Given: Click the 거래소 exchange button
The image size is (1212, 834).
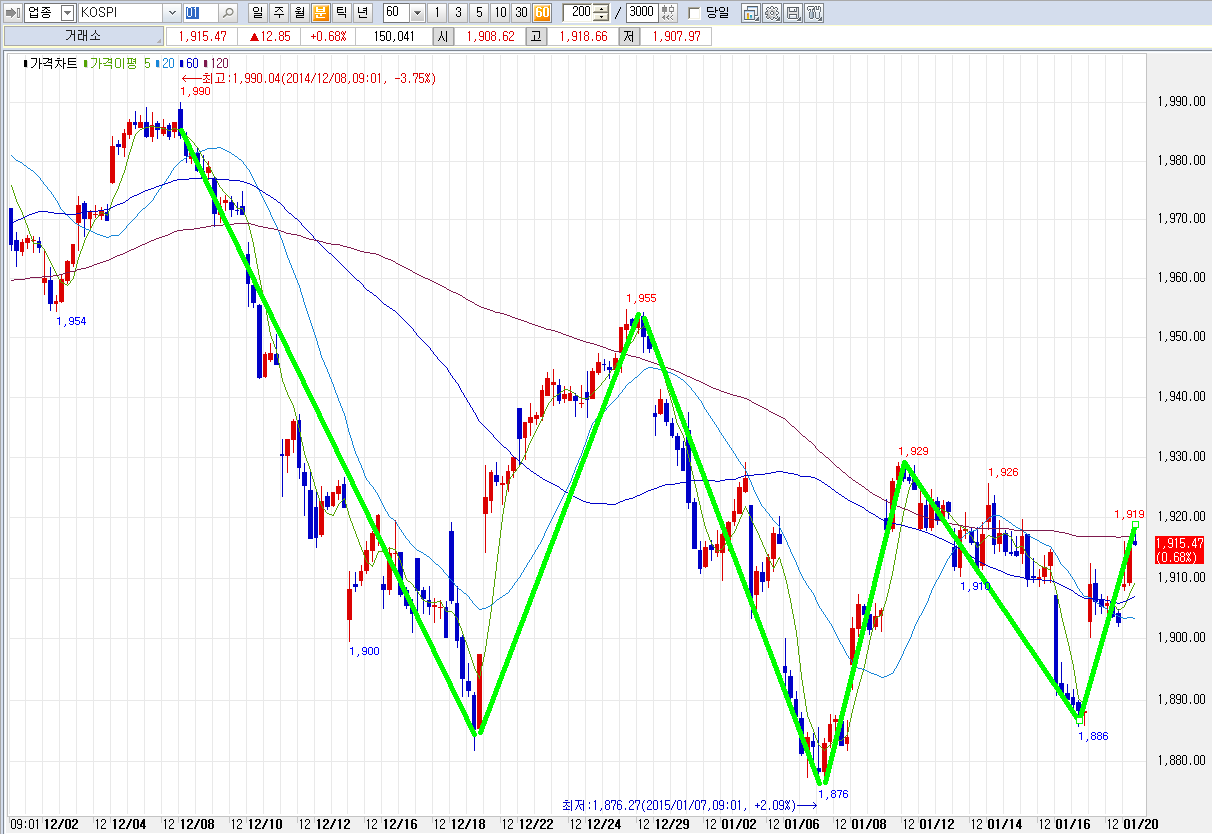Looking at the screenshot, I should (x=83, y=36).
